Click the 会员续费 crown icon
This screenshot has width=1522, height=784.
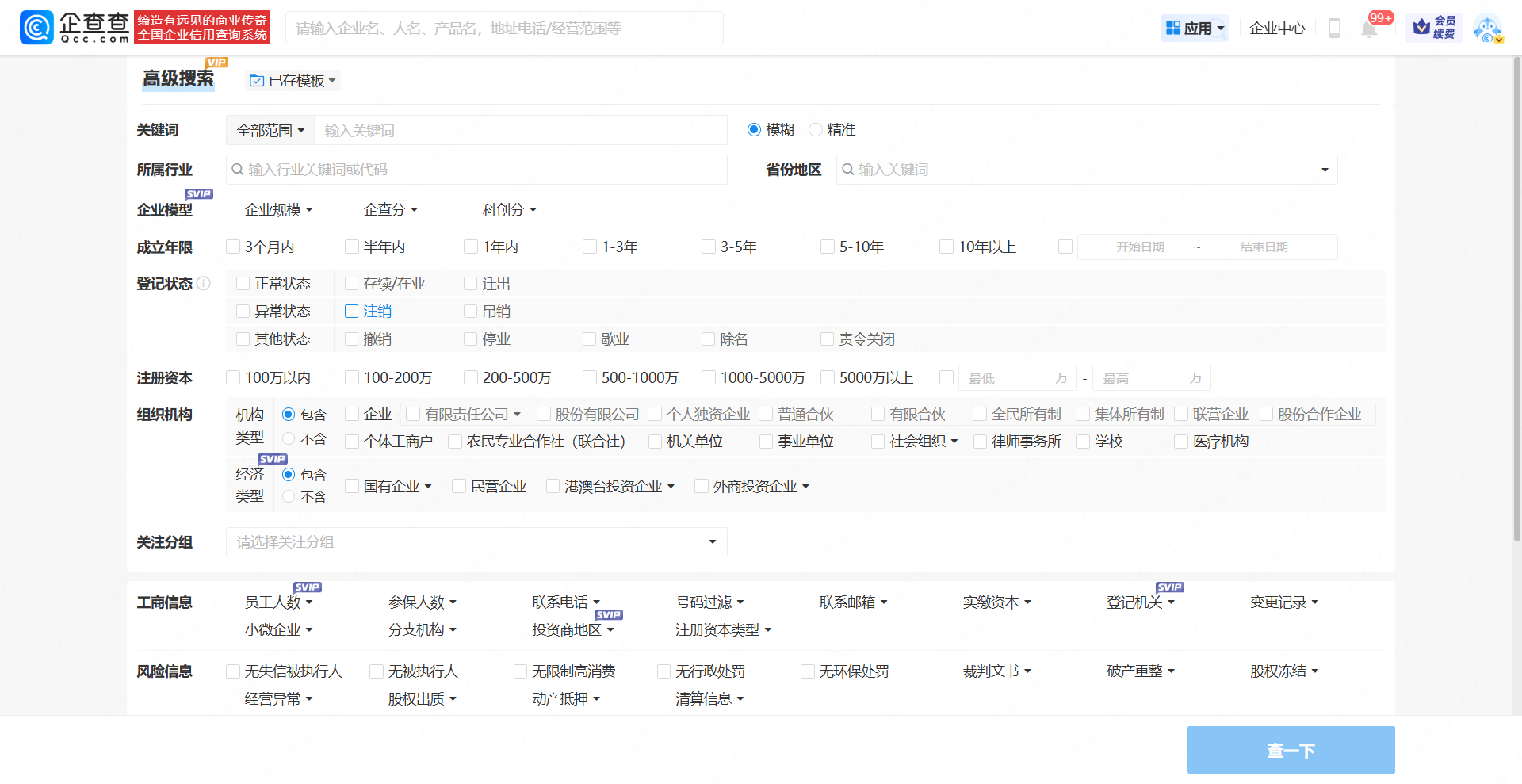[1421, 27]
